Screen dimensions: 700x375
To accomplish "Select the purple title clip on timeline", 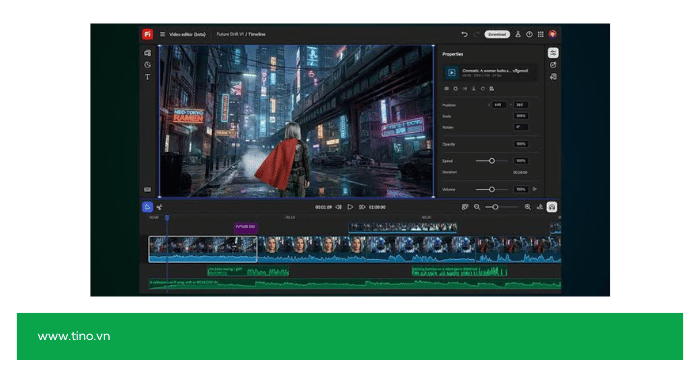I will [246, 228].
